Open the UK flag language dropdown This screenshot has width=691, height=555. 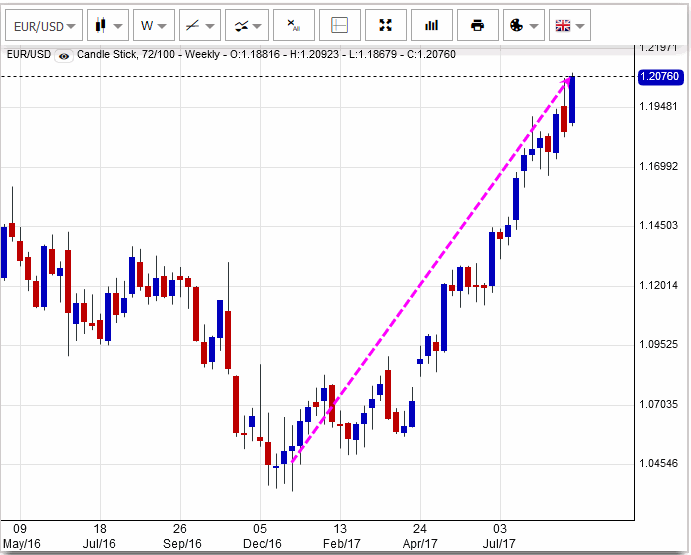coord(570,26)
